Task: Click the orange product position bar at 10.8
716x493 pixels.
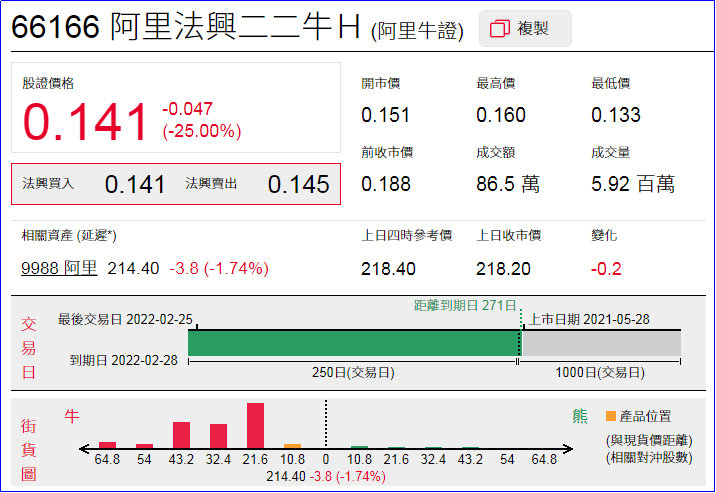Action: [292, 446]
